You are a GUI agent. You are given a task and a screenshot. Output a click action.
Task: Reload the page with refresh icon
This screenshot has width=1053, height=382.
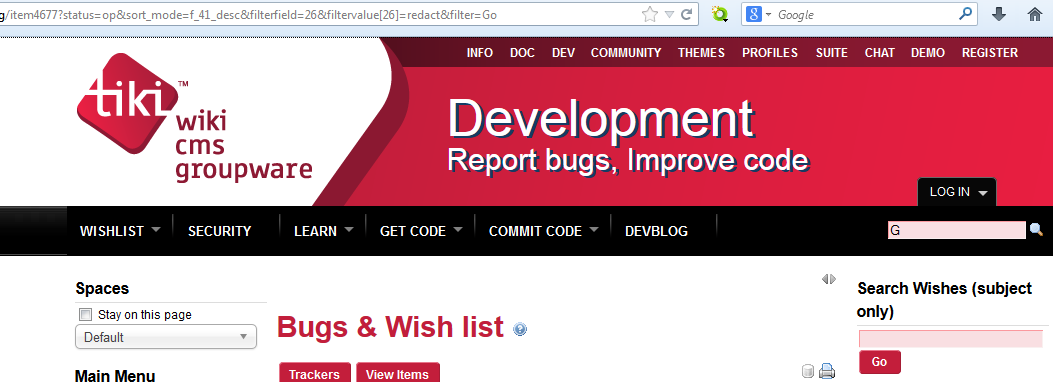pyautogui.click(x=686, y=14)
